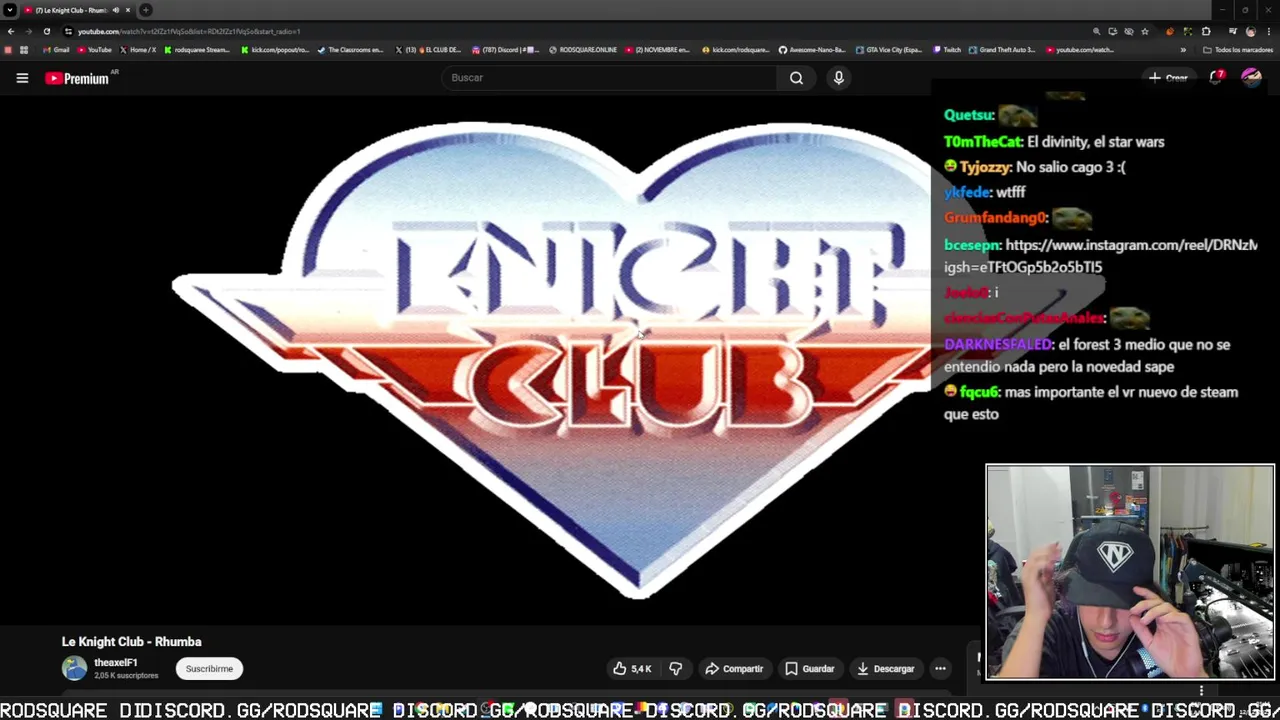Viewport: 1280px width, 720px height.
Task: Click the Buscar search field
Action: (x=608, y=78)
